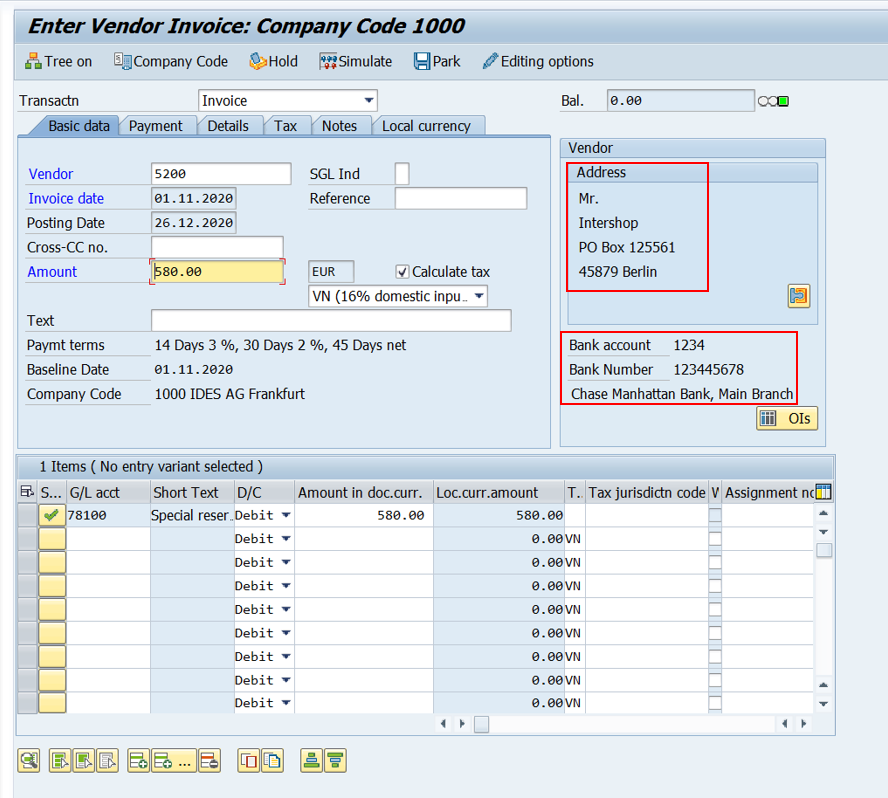Click the G/L acct column header
This screenshot has width=888, height=798.
(109, 492)
